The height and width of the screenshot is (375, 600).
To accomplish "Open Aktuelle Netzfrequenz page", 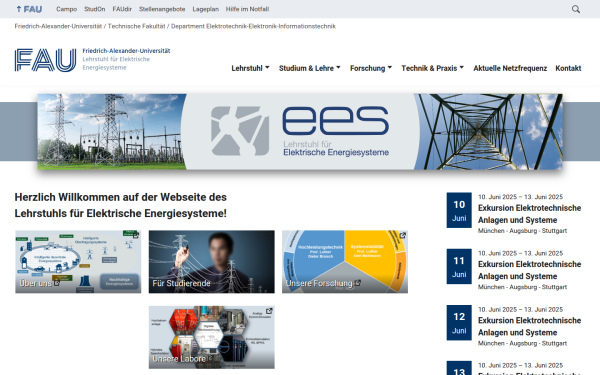I will [x=510, y=68].
